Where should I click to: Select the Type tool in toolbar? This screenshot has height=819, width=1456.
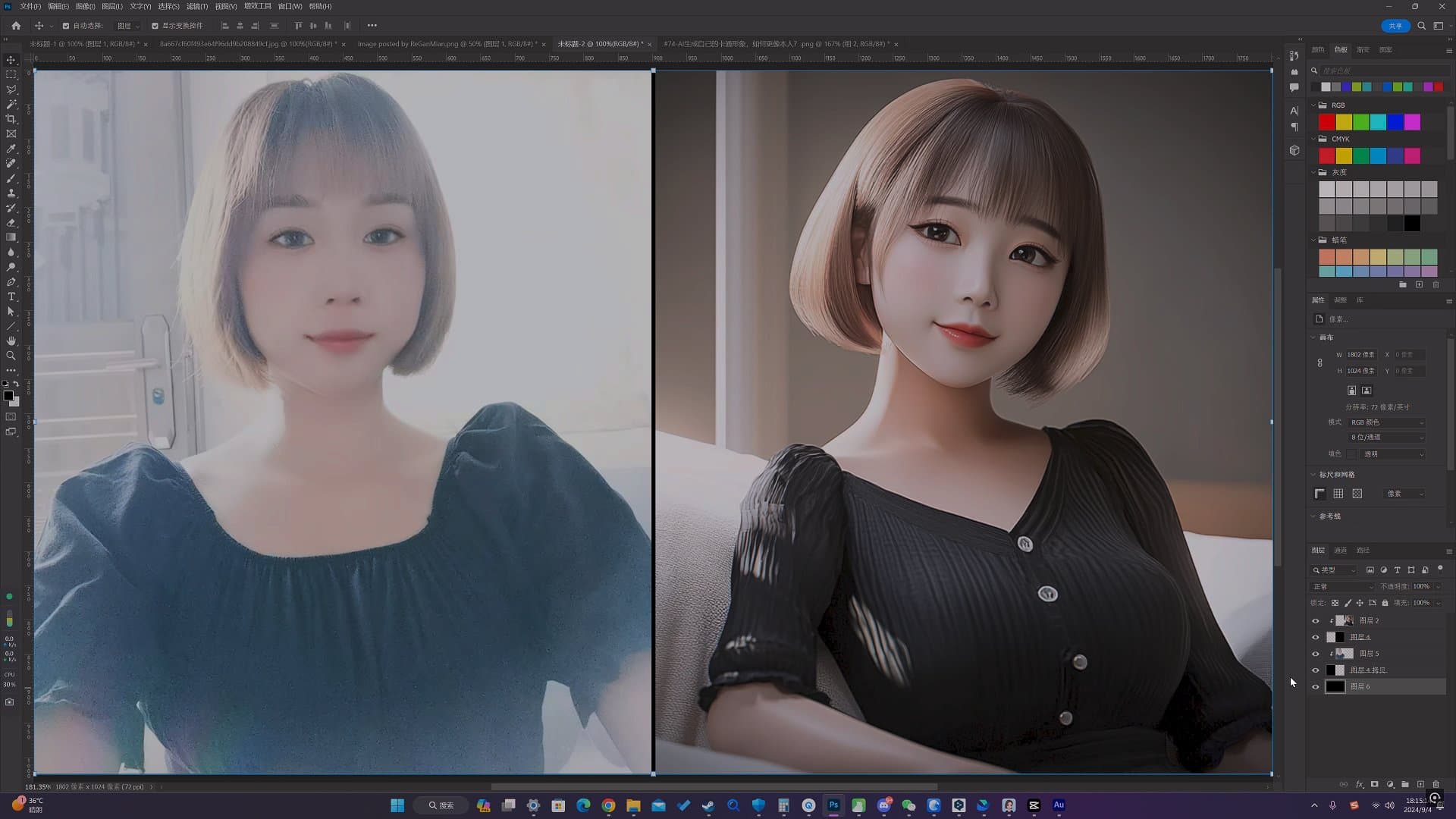[x=11, y=297]
